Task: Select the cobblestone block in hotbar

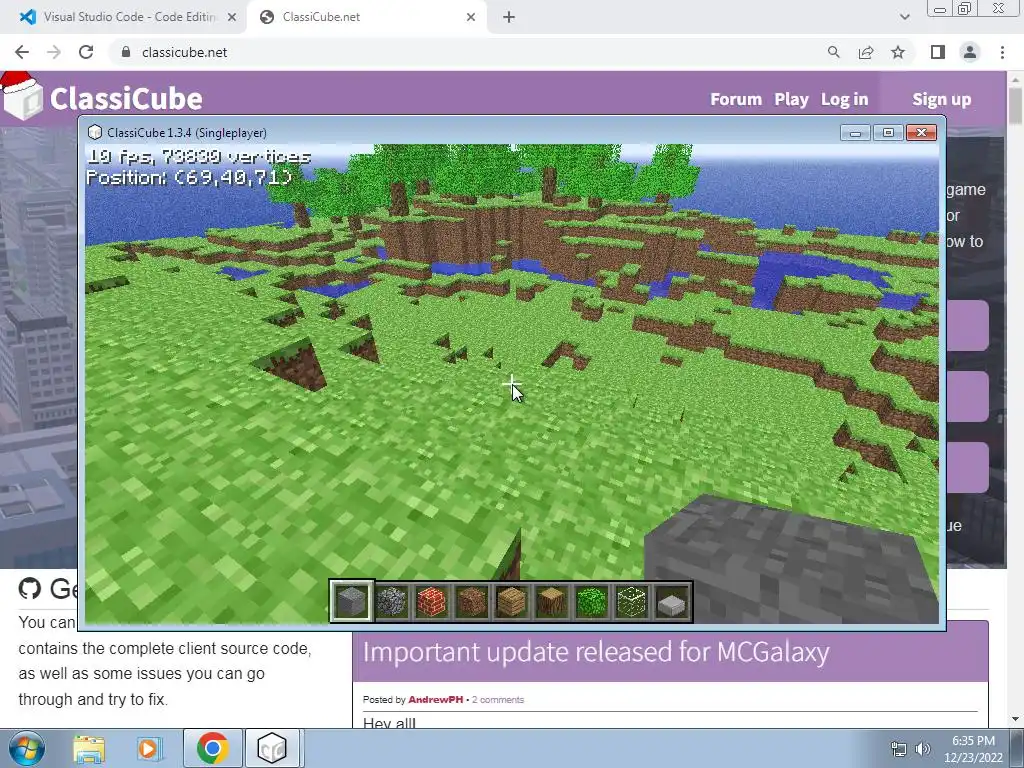Action: click(x=392, y=601)
